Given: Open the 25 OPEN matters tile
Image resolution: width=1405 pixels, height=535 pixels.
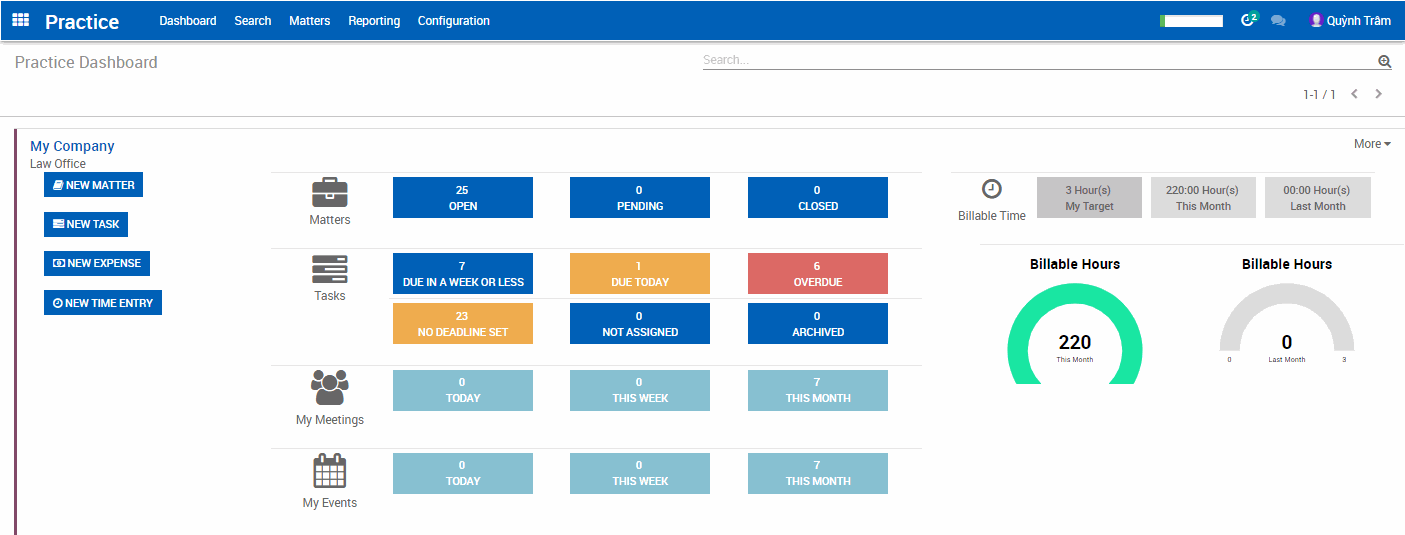Looking at the screenshot, I should [463, 197].
